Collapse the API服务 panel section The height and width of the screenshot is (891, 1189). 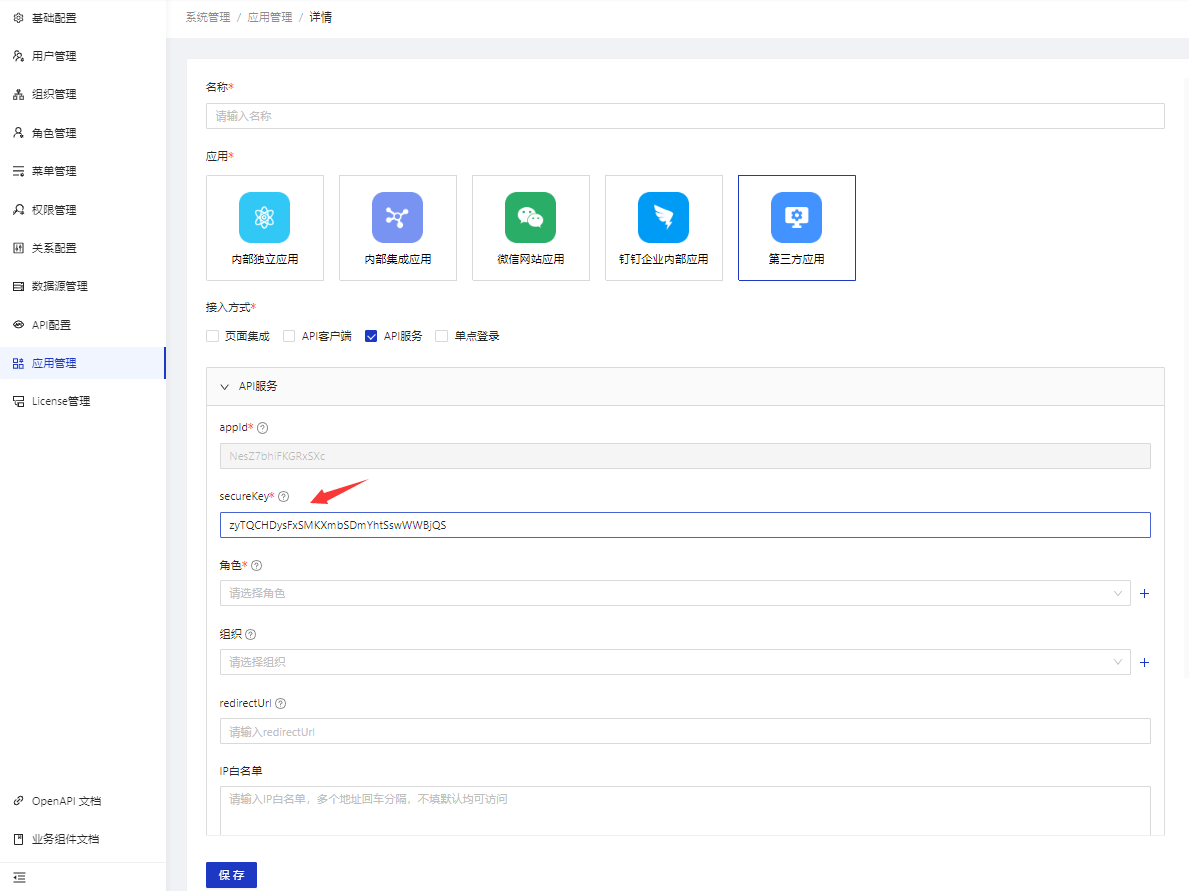click(x=225, y=386)
